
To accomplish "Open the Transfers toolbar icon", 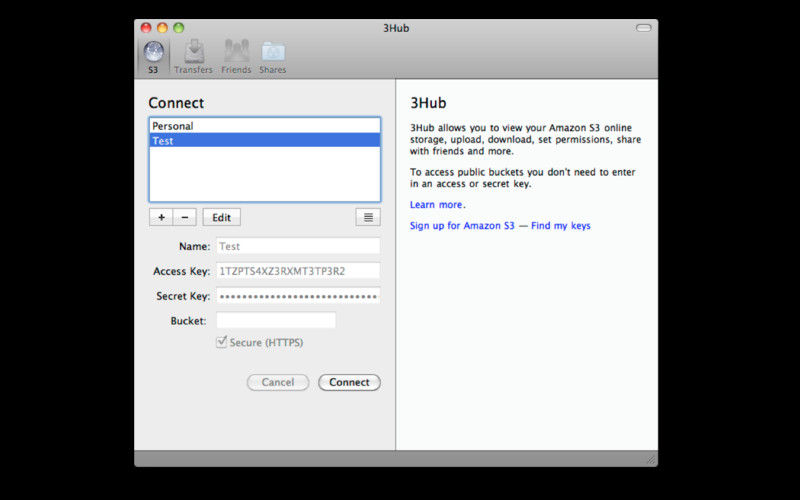I will [193, 57].
